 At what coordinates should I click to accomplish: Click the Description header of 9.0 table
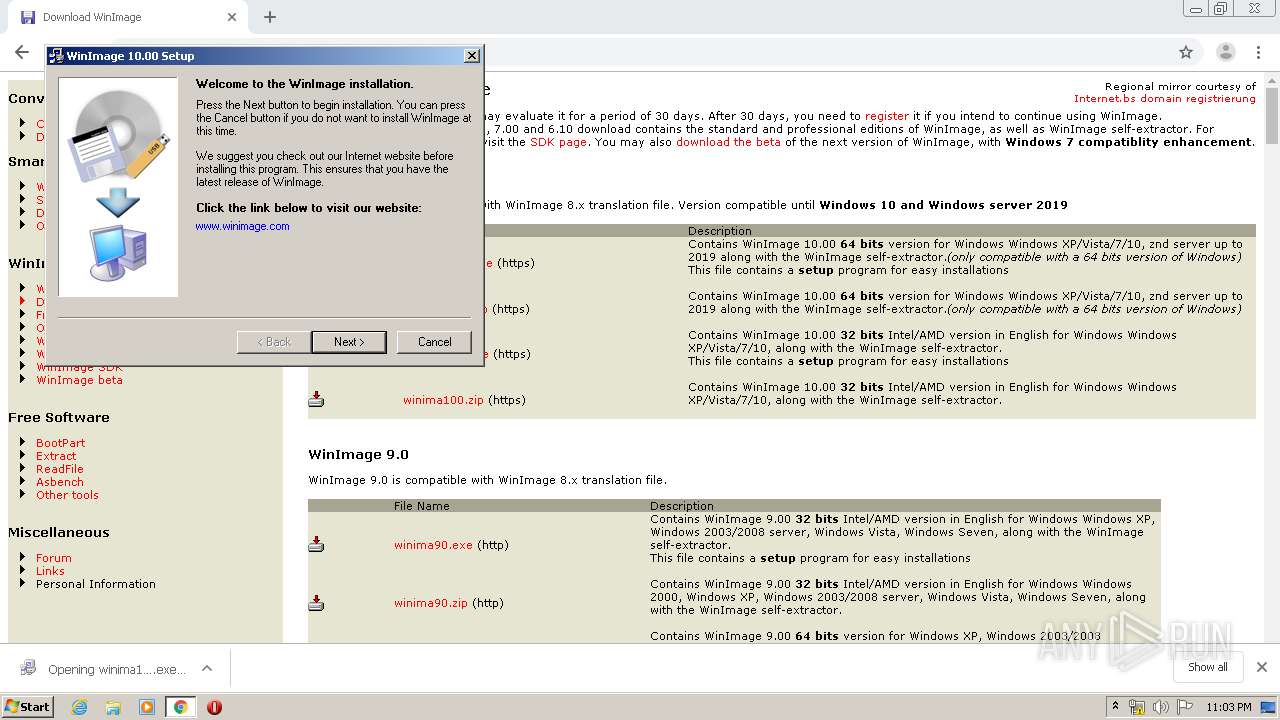pyautogui.click(x=682, y=506)
